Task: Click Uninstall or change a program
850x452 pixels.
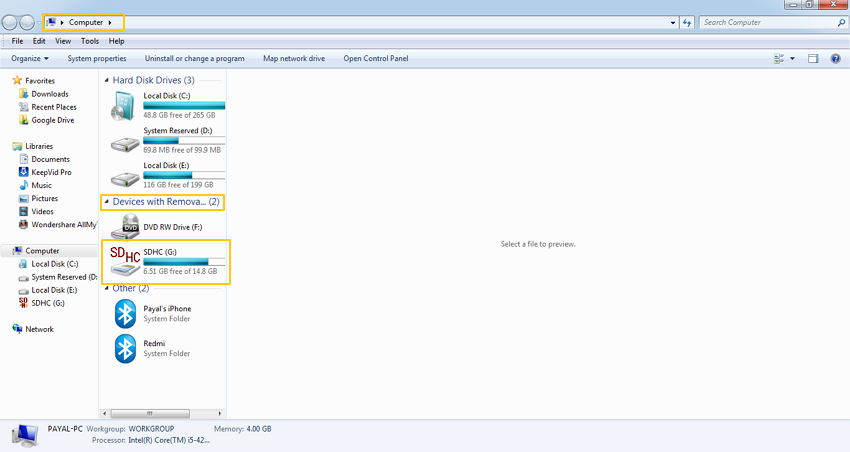Action: (x=195, y=59)
